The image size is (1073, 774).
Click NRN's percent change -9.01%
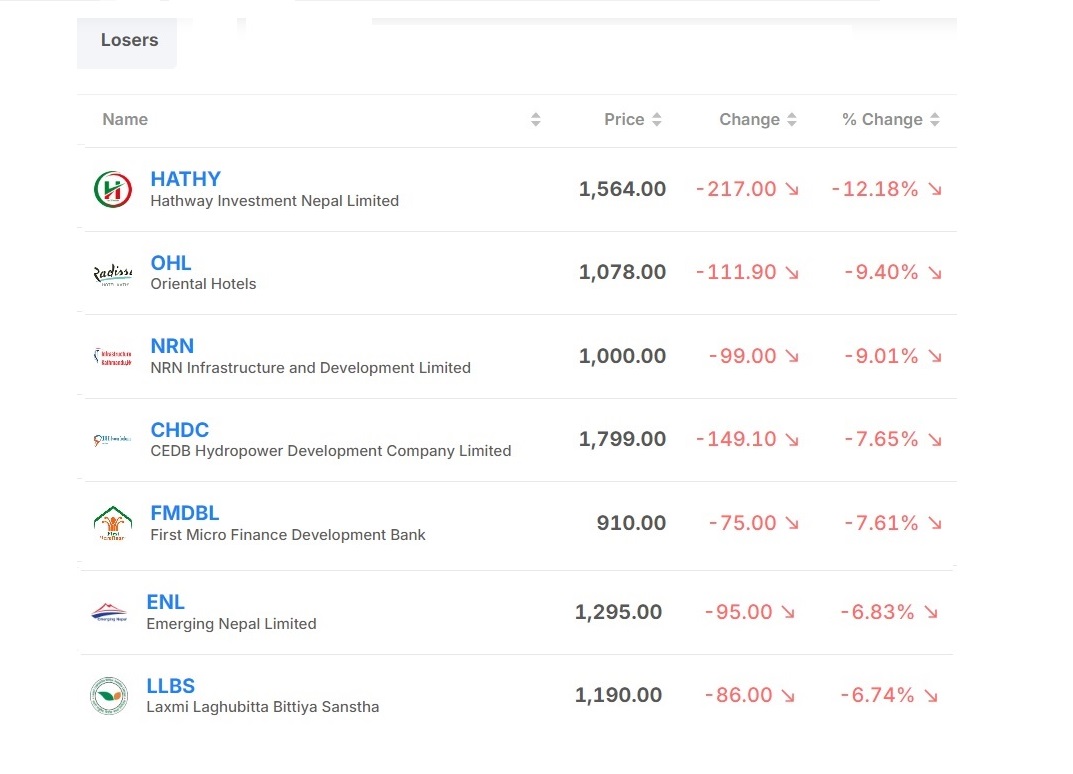point(881,356)
